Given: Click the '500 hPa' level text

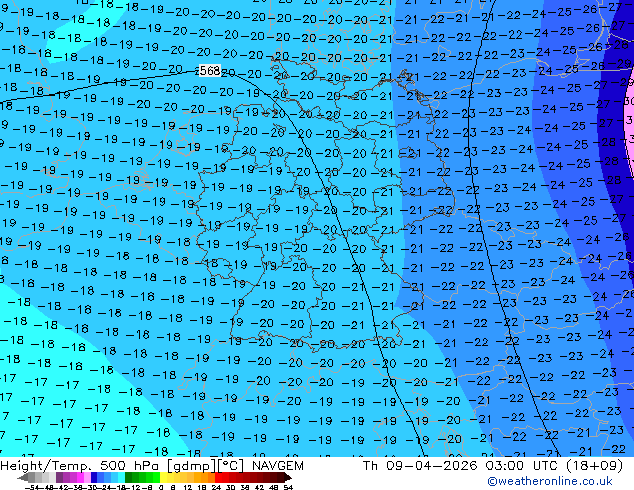Looking at the screenshot, I should pos(129,466).
